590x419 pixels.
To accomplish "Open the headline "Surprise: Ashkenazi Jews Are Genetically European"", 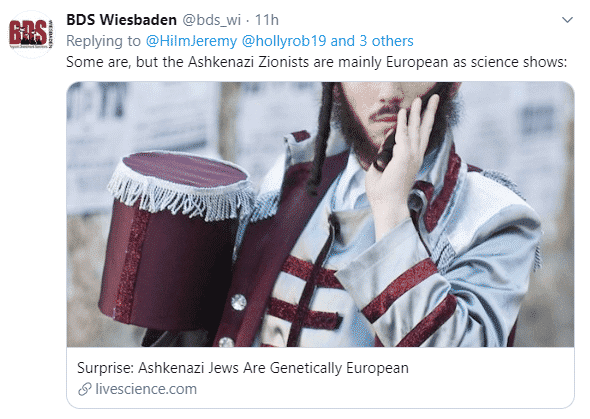I will coord(243,368).
